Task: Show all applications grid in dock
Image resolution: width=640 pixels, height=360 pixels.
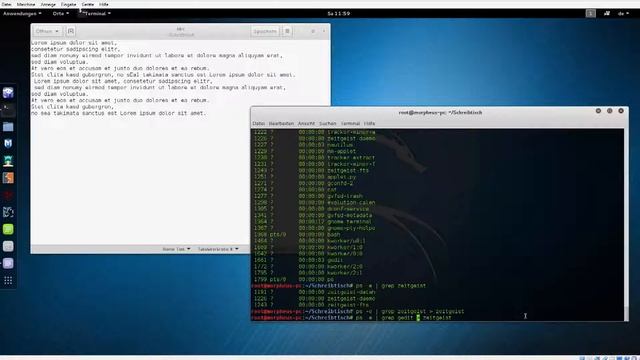Action: pyautogui.click(x=8, y=280)
